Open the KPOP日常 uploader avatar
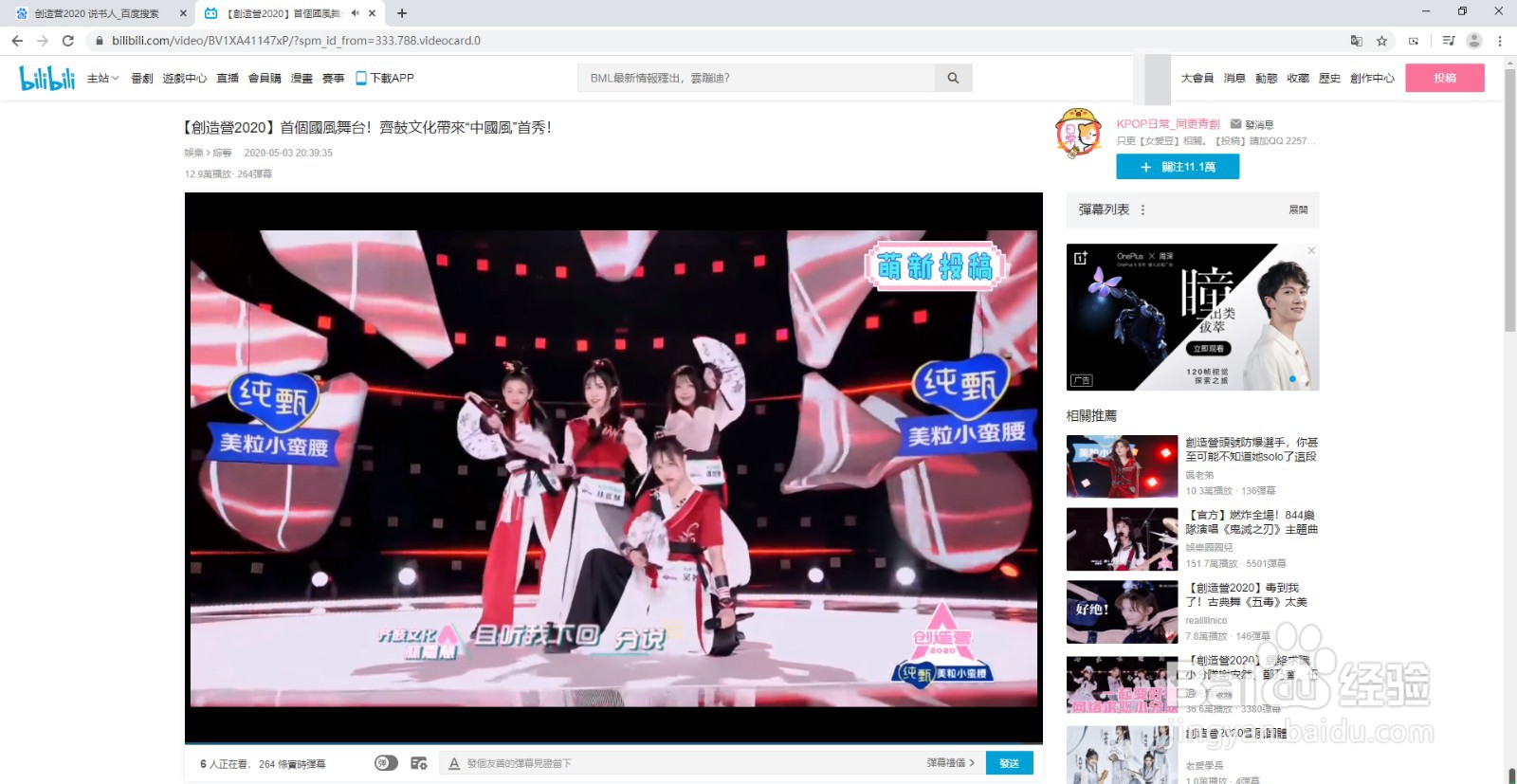 (1079, 133)
